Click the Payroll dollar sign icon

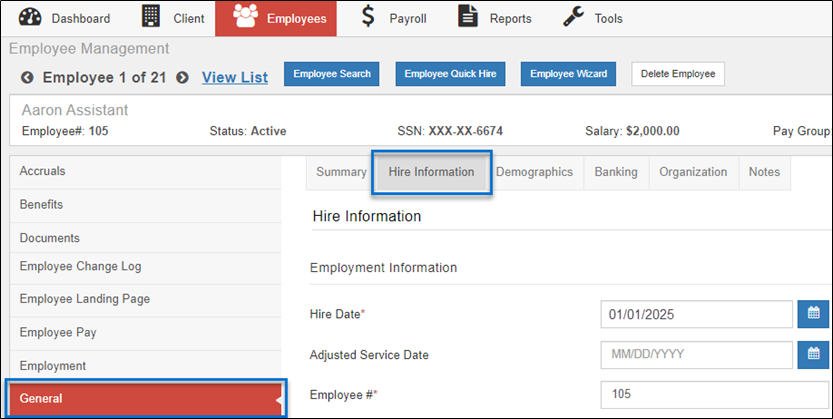click(369, 18)
